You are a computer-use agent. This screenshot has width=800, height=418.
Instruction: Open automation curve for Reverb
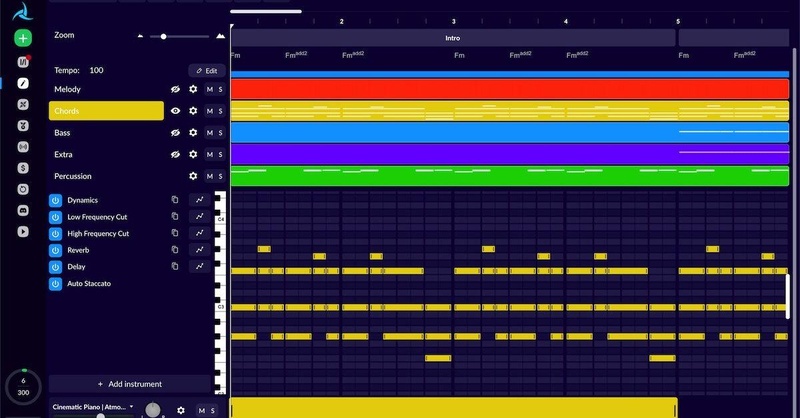coord(200,250)
